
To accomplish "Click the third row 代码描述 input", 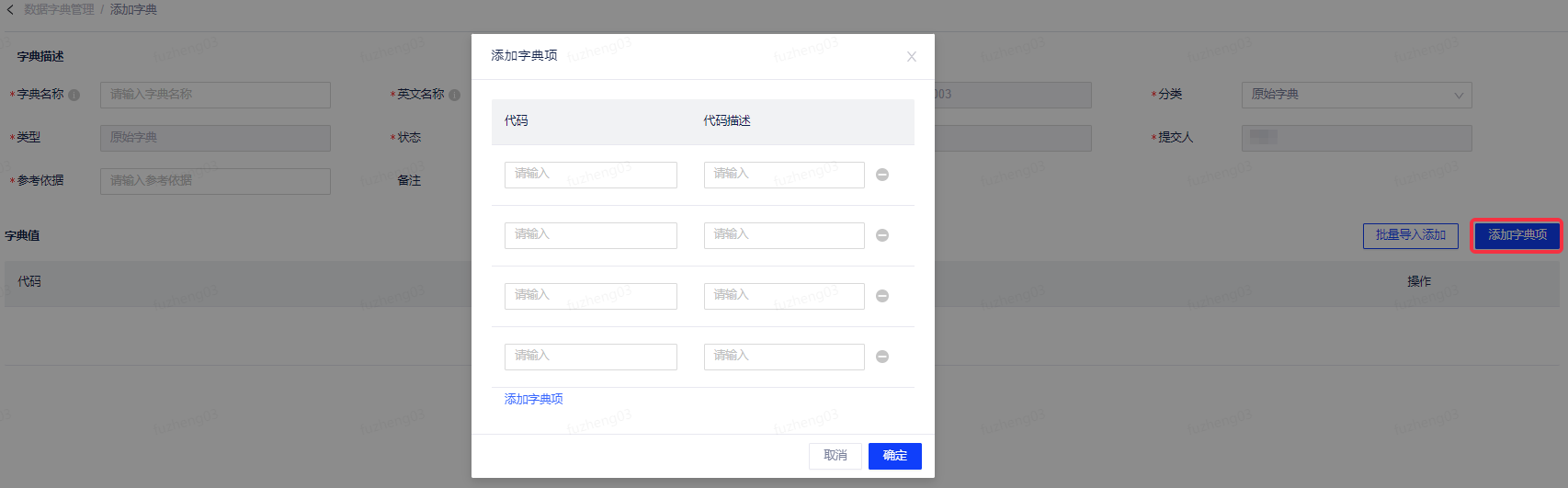I will click(x=784, y=296).
